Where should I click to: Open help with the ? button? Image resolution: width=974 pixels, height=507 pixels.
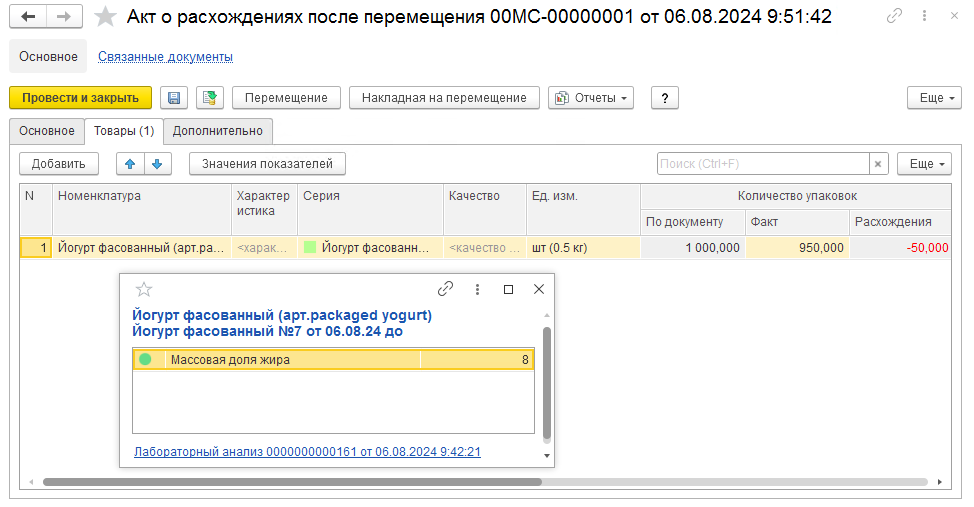coord(665,98)
